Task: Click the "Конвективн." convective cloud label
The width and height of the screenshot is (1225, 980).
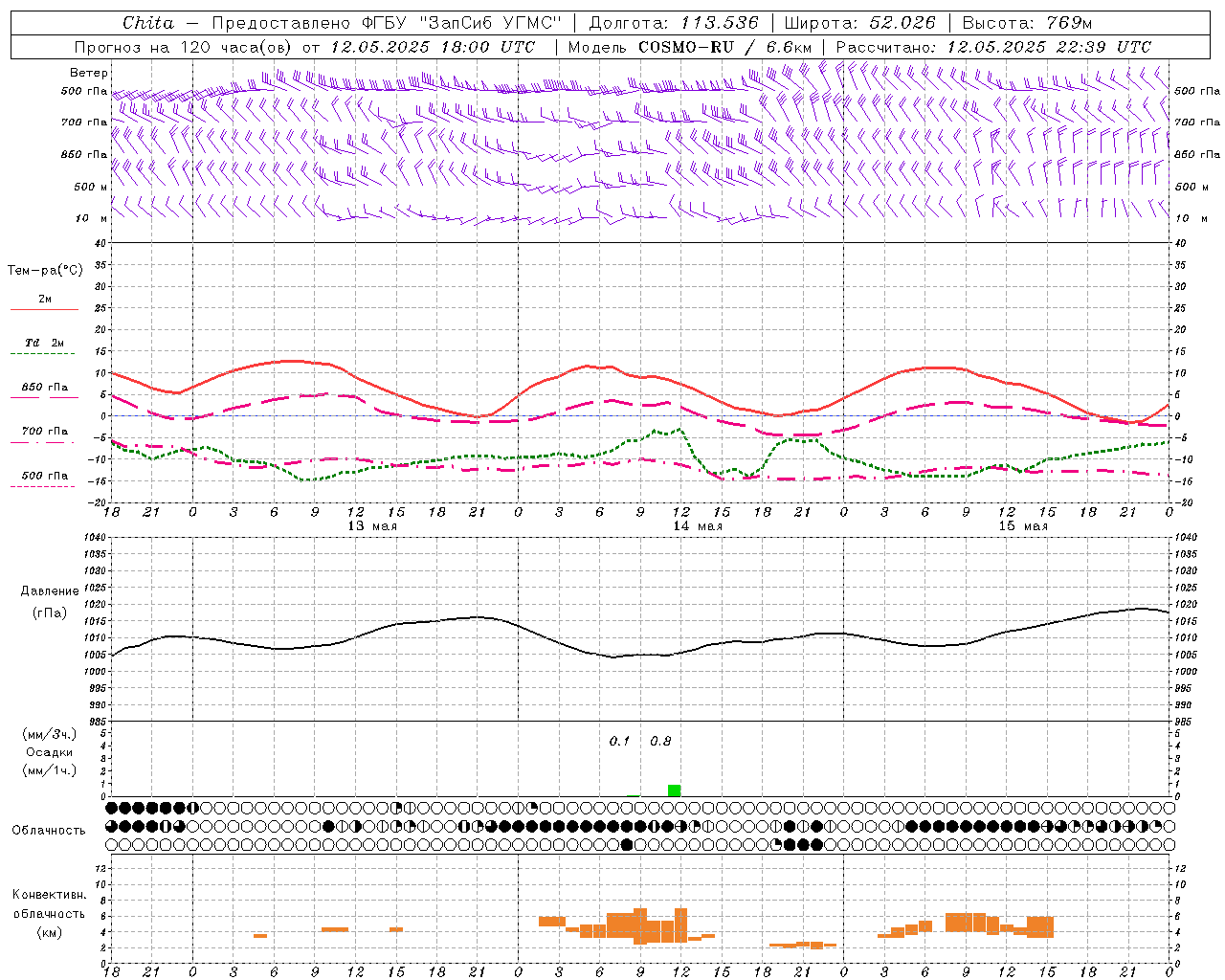Action: (x=50, y=895)
